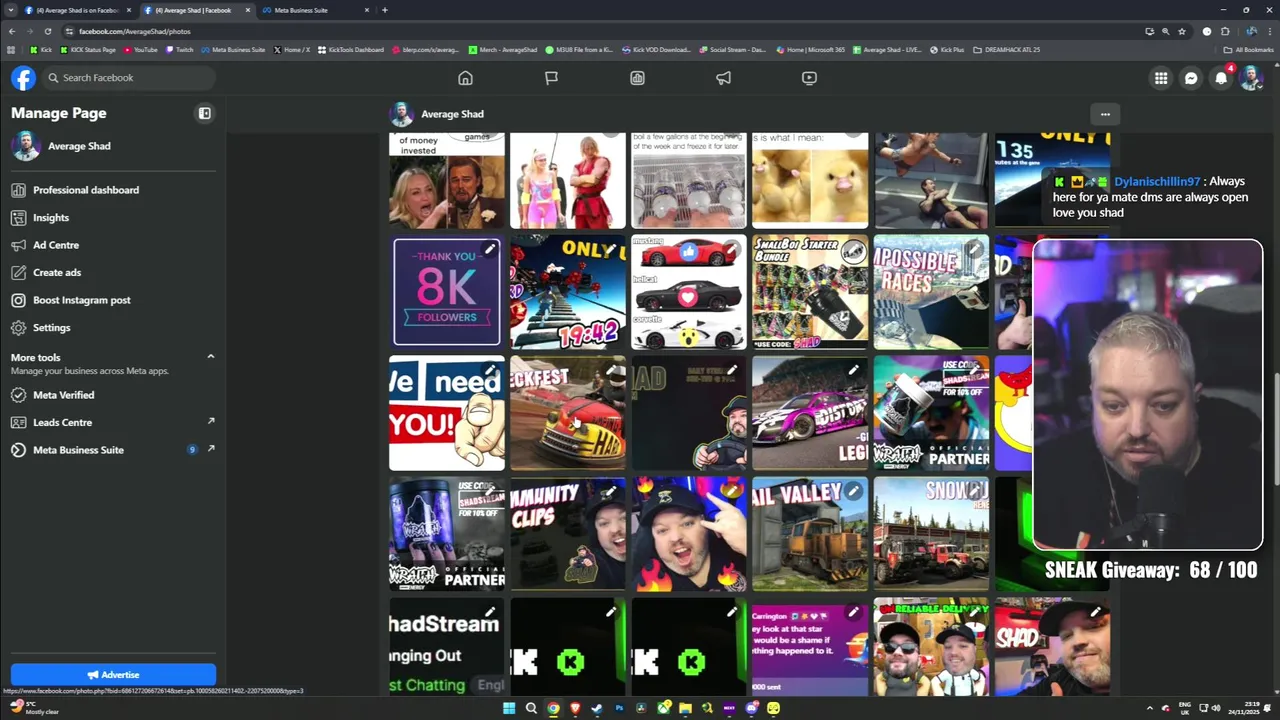Image resolution: width=1280 pixels, height=720 pixels.
Task: Bookmark this page with the star icon
Action: (x=1182, y=31)
